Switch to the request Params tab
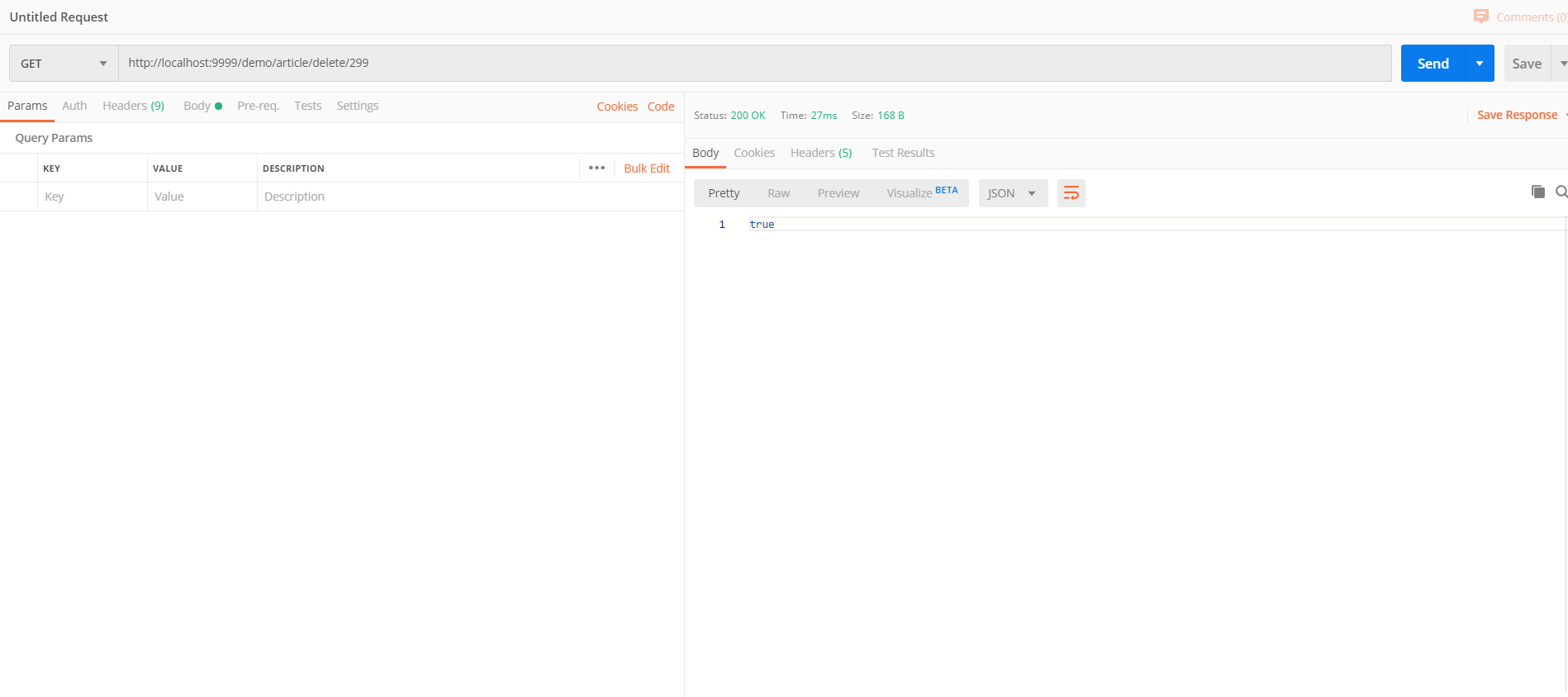 point(27,106)
